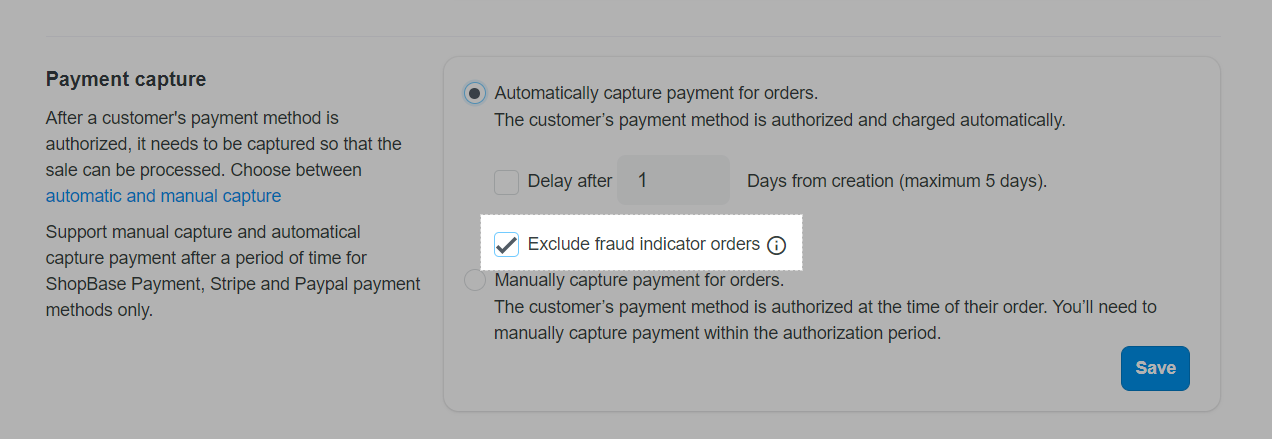Screen dimensions: 1272x439
Task: Enable the Delay after checkbox
Action: point(506,182)
